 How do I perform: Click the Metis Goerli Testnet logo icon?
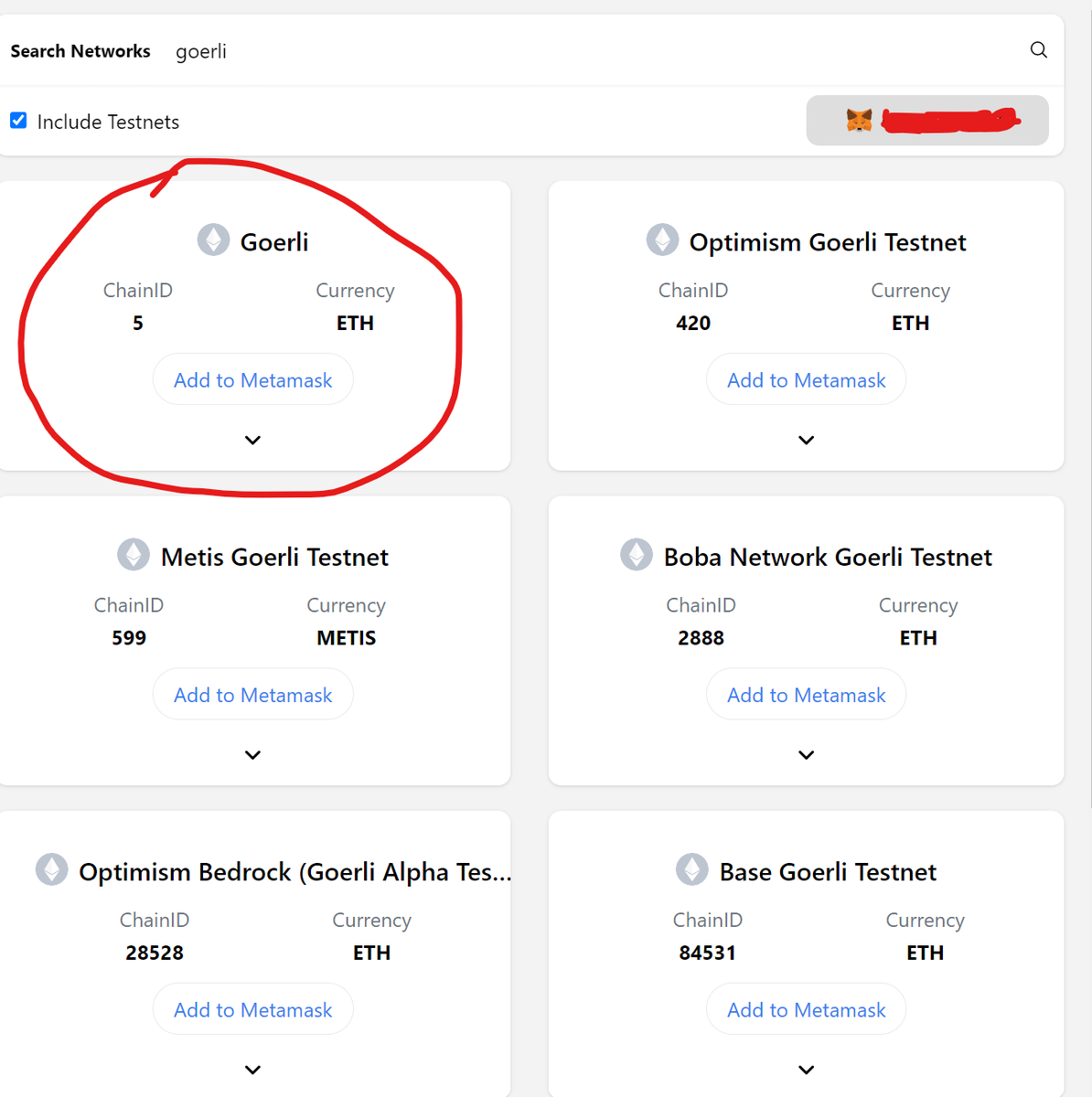tap(134, 555)
